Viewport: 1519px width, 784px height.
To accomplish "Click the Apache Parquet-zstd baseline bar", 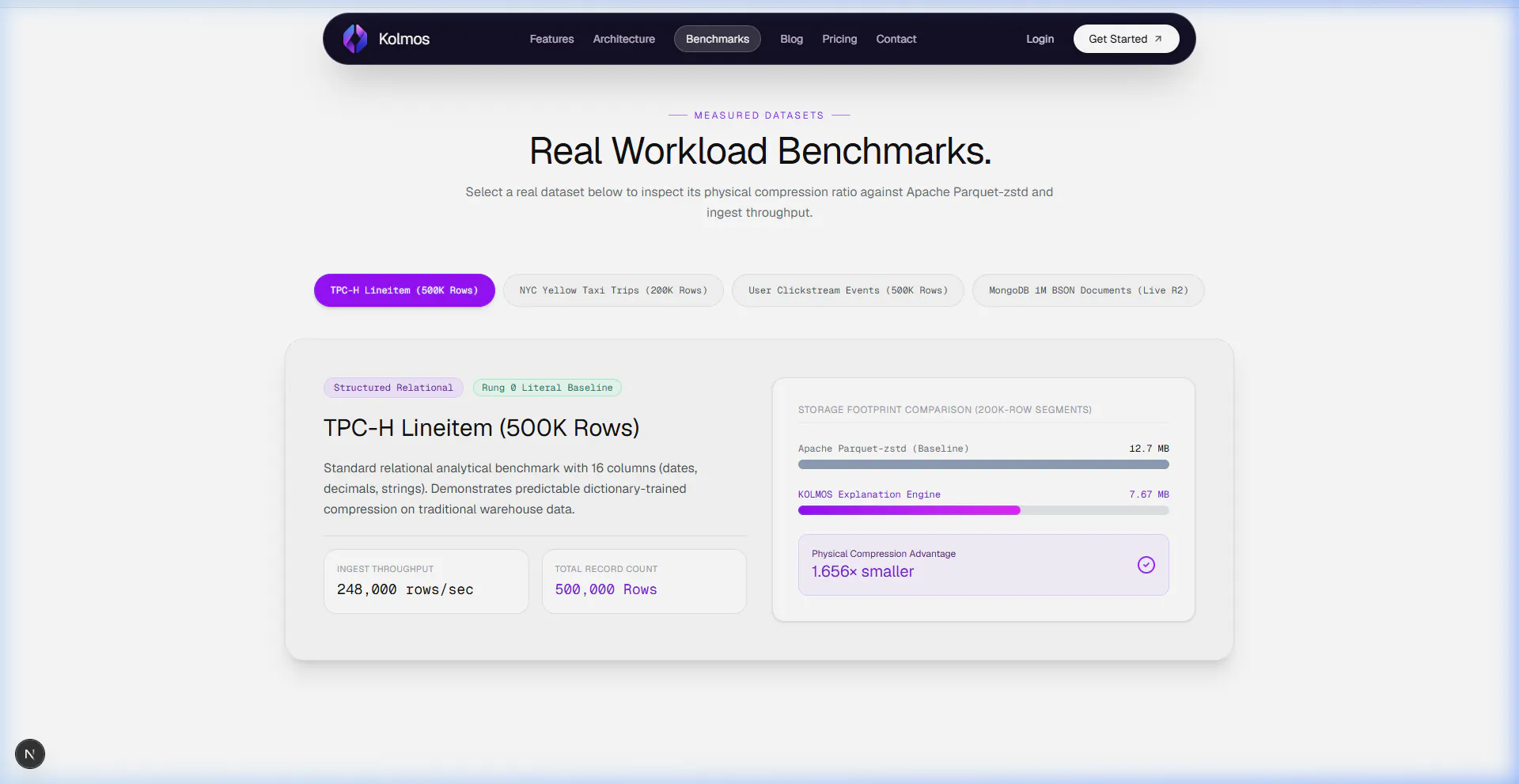I will [x=983, y=464].
